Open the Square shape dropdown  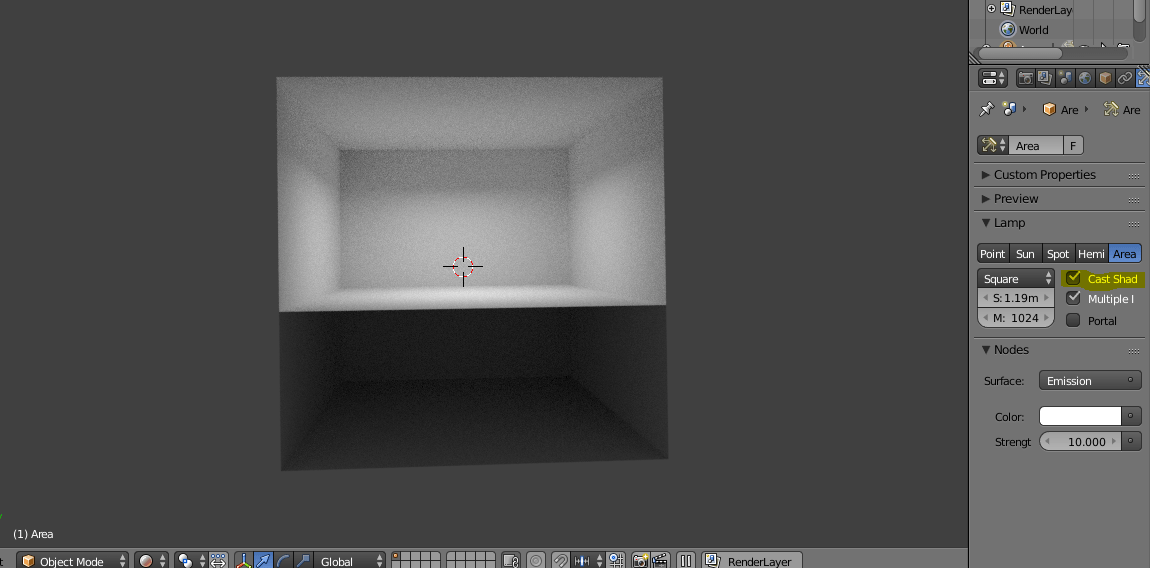click(1016, 279)
